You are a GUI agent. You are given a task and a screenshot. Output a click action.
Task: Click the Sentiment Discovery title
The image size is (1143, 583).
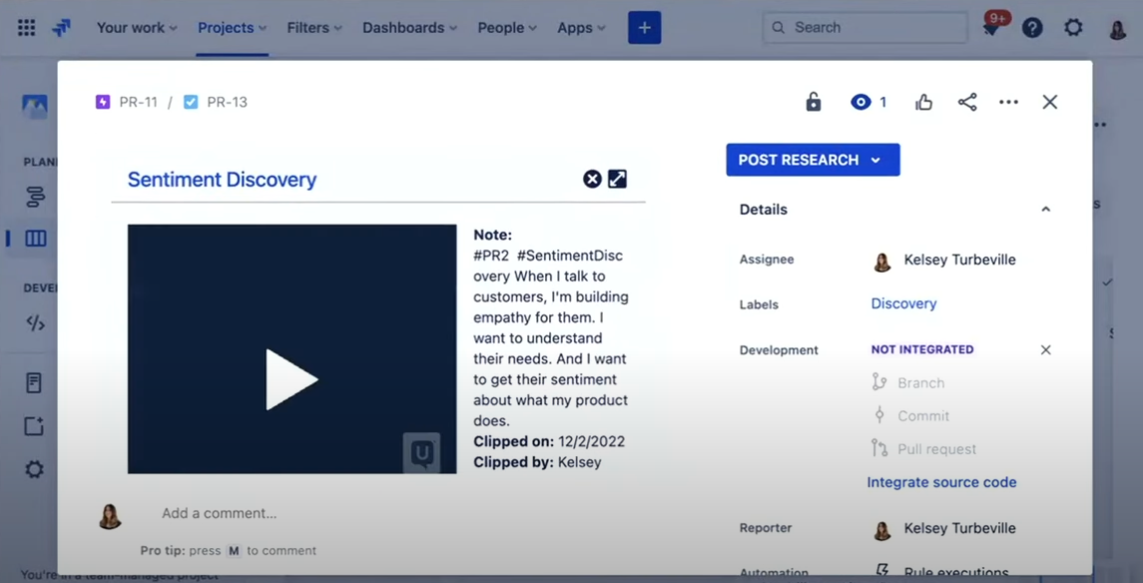pos(222,179)
